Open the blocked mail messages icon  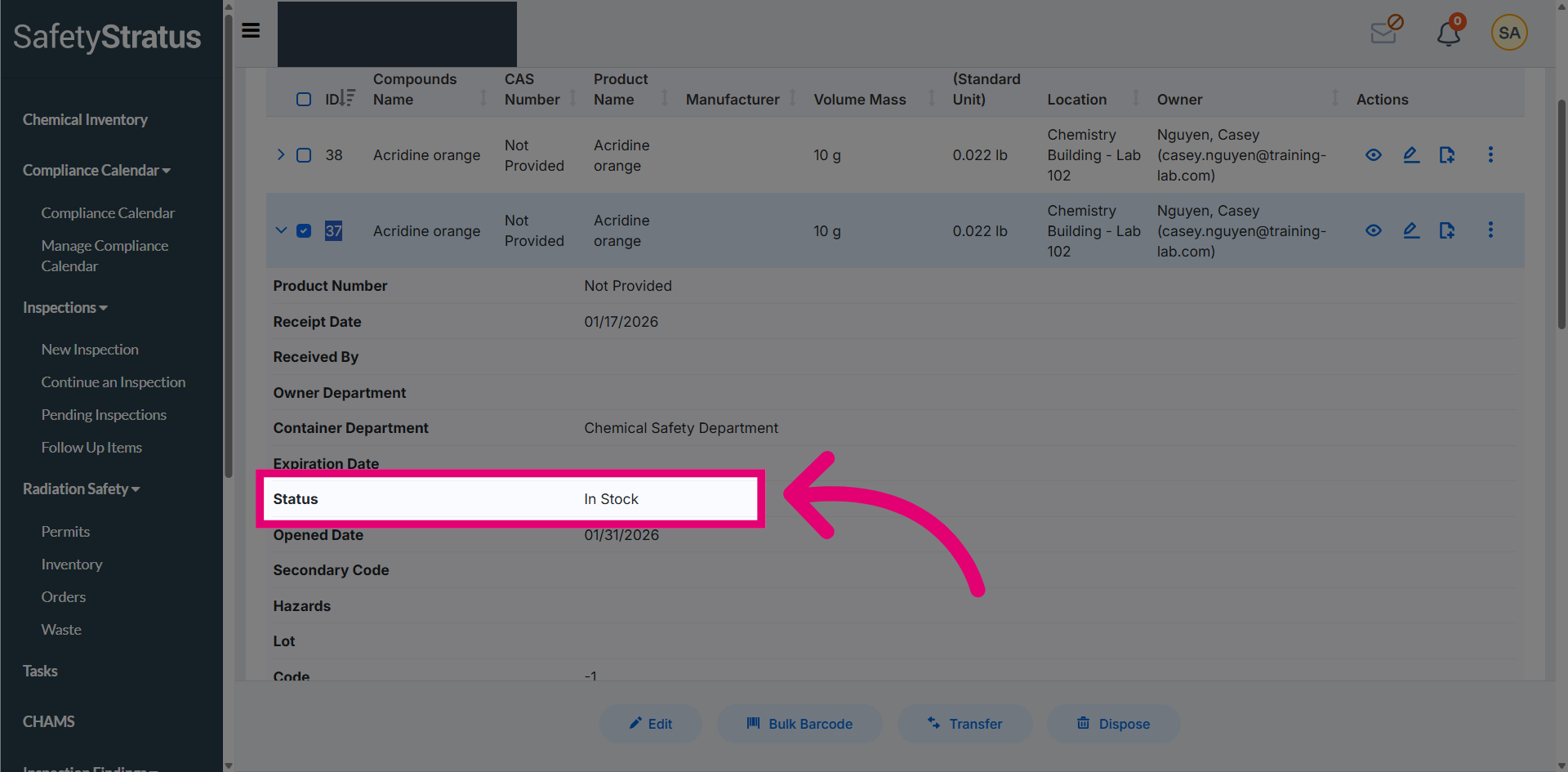coord(1387,29)
